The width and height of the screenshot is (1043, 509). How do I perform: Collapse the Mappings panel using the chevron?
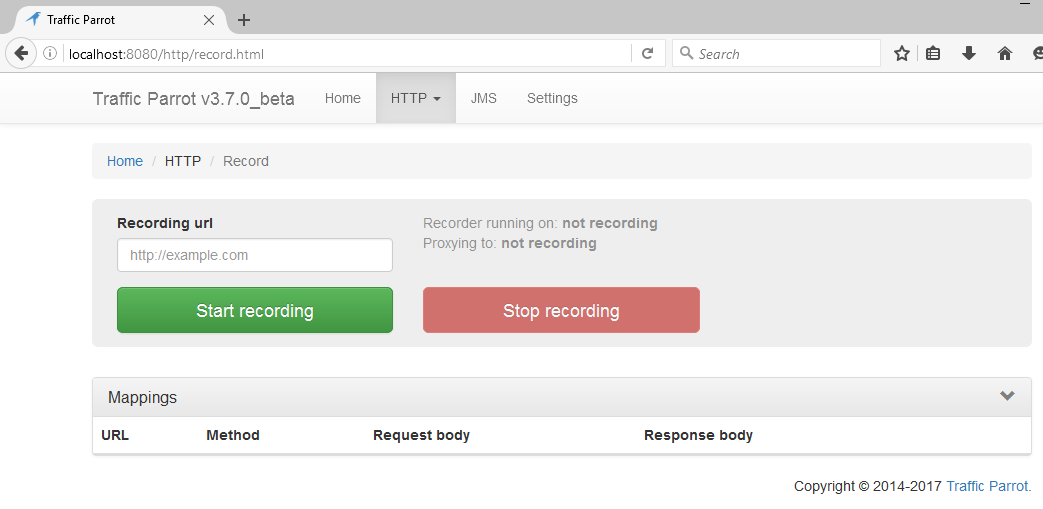1007,396
